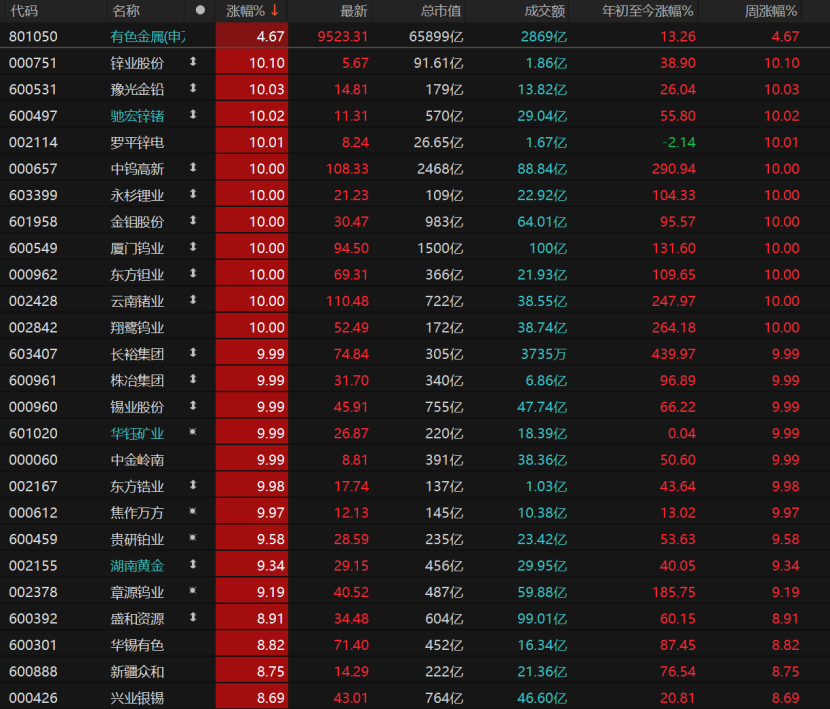Click latest price 69.31 for 东方钽业

click(351, 275)
